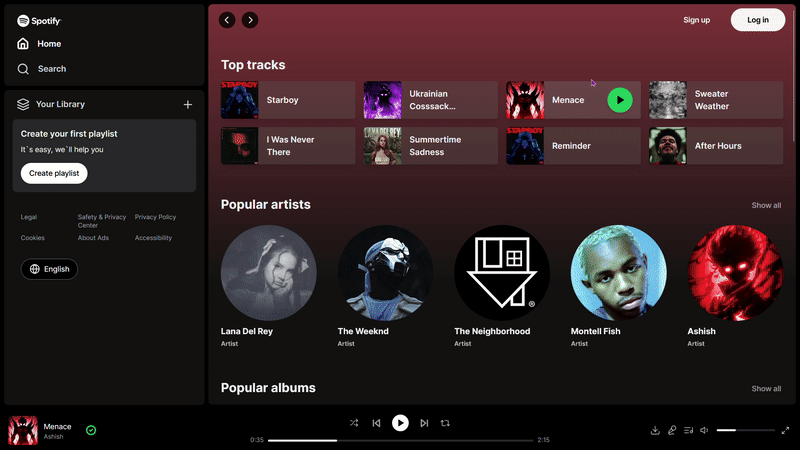Click the Menace title in player bar

[57, 427]
